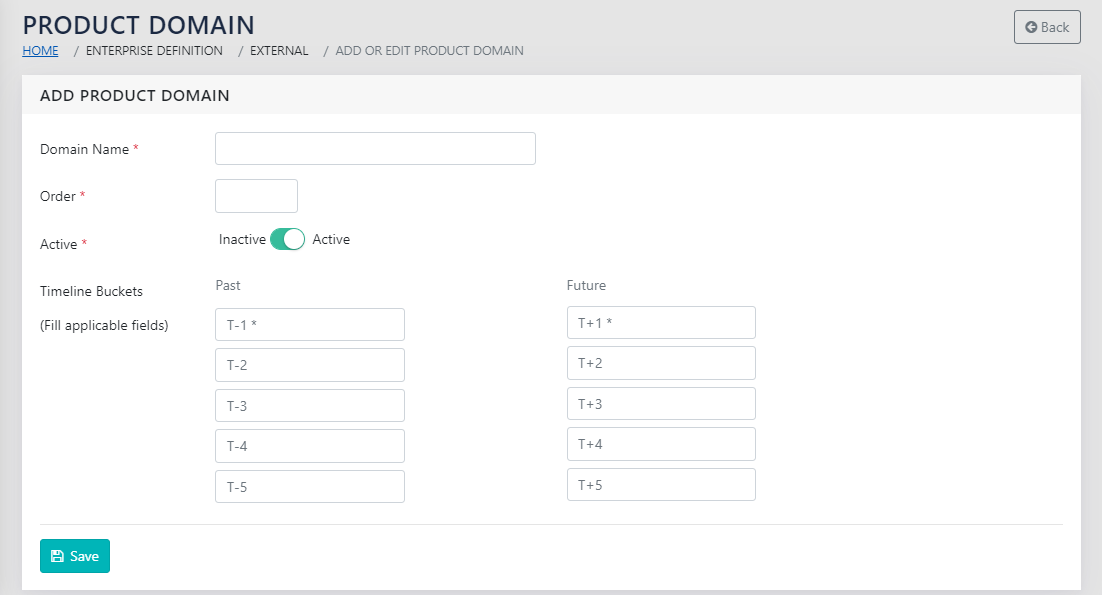
Task: Select the ENTERPRISE DEFINITION breadcrumb
Action: pyautogui.click(x=154, y=50)
